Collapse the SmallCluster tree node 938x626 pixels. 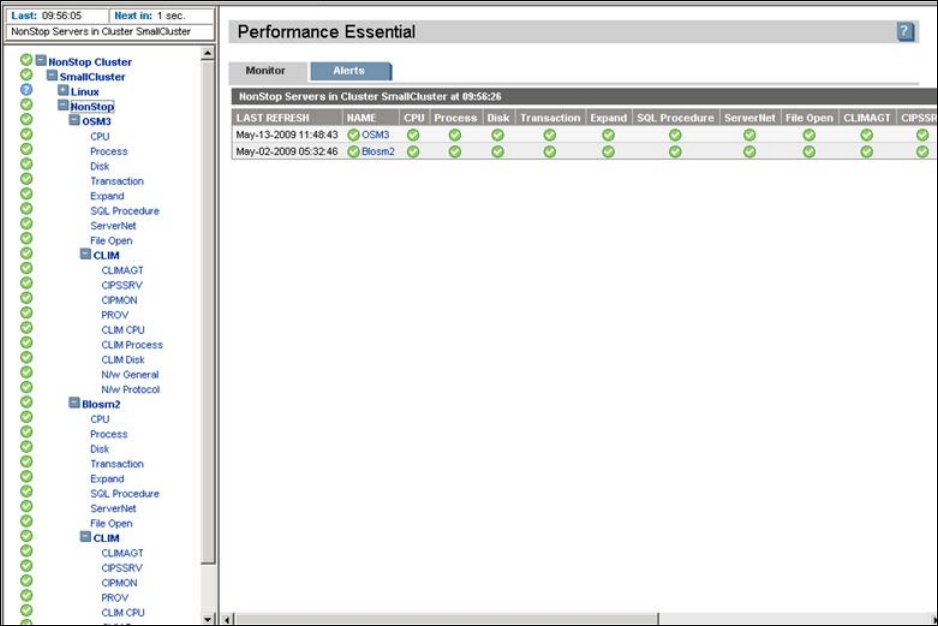52,75
